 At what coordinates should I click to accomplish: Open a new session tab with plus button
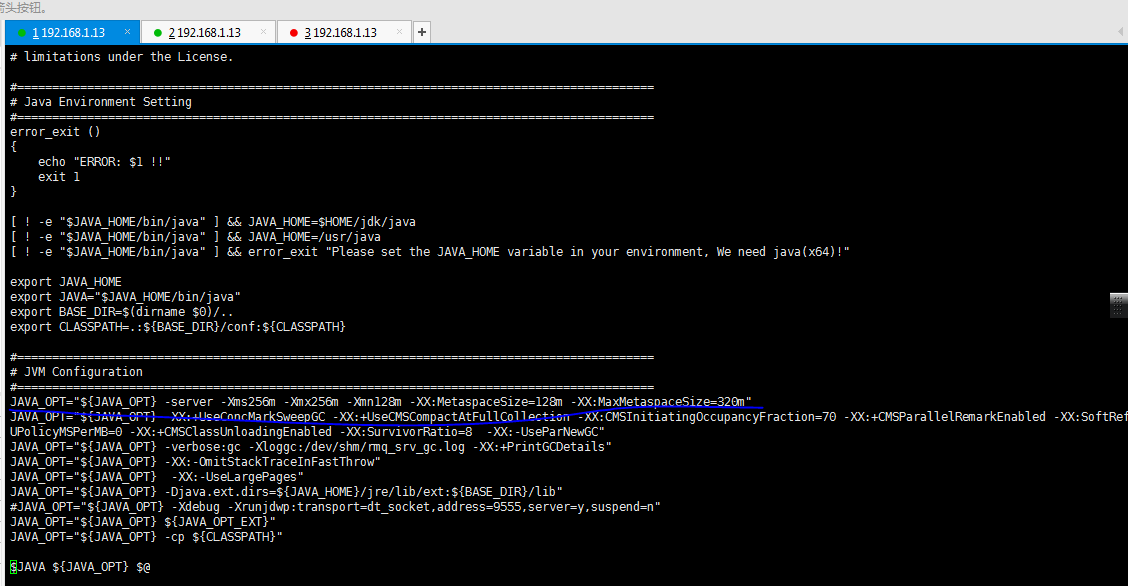click(422, 32)
